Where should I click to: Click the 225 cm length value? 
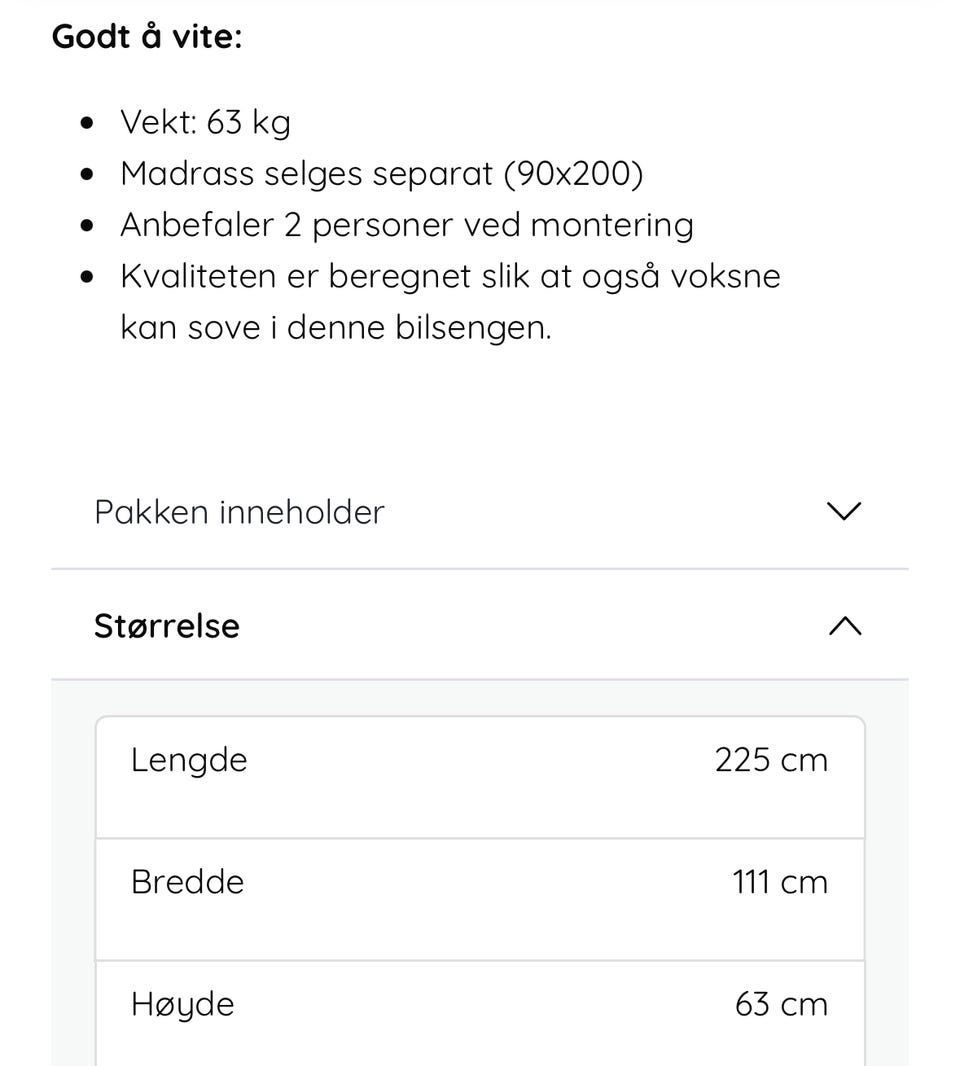coord(771,760)
